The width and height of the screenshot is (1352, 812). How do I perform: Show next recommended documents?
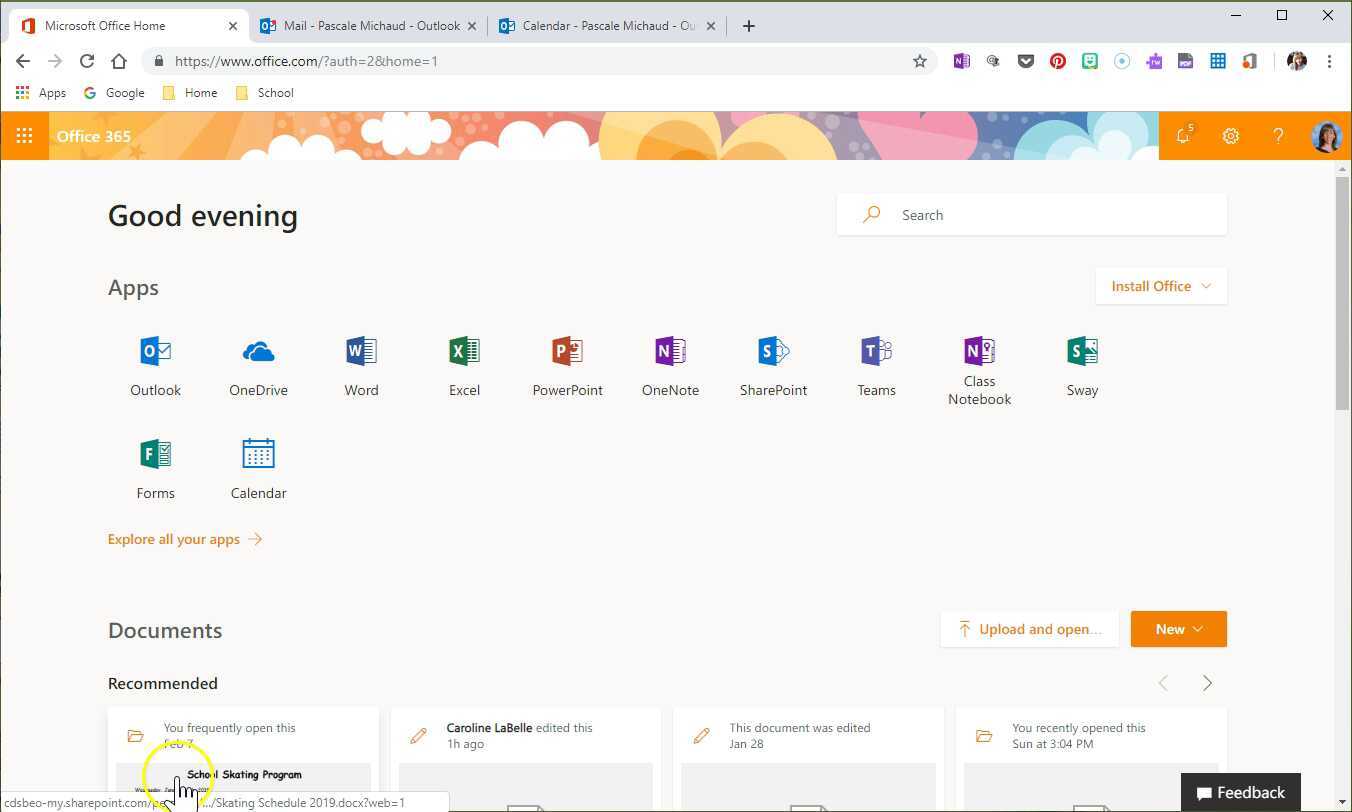coord(1207,683)
